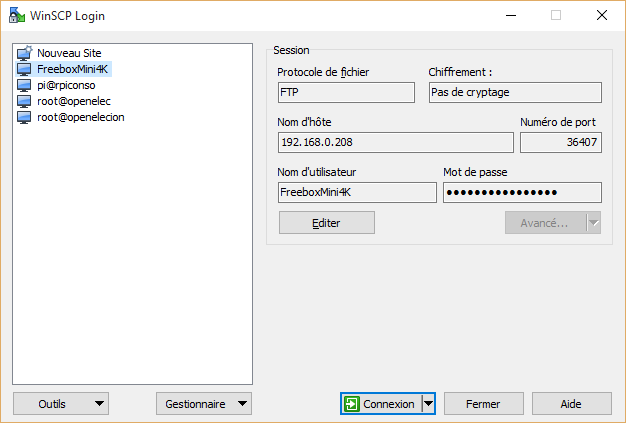Click the Nom d'hôte field
Image resolution: width=626 pixels, height=423 pixels.
(x=395, y=142)
